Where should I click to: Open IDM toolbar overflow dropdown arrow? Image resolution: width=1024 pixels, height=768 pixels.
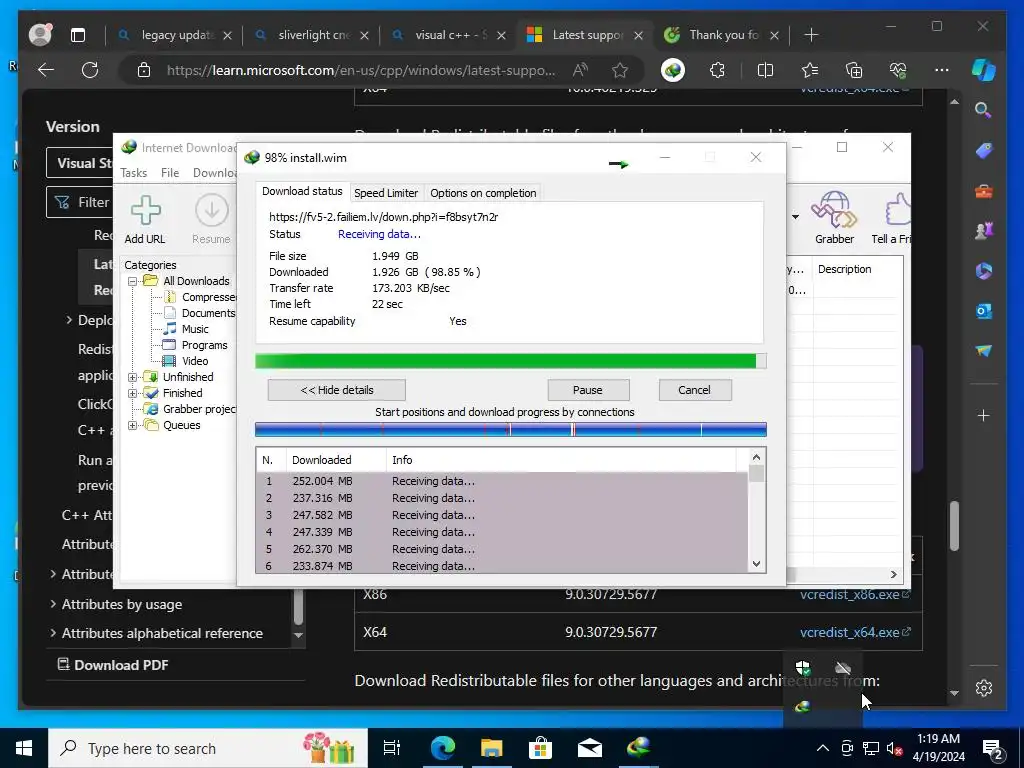(x=795, y=217)
